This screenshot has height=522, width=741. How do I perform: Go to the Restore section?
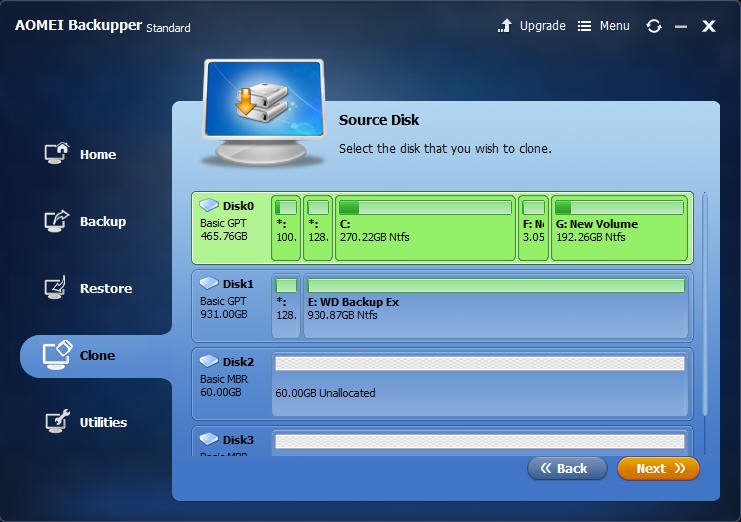[106, 289]
